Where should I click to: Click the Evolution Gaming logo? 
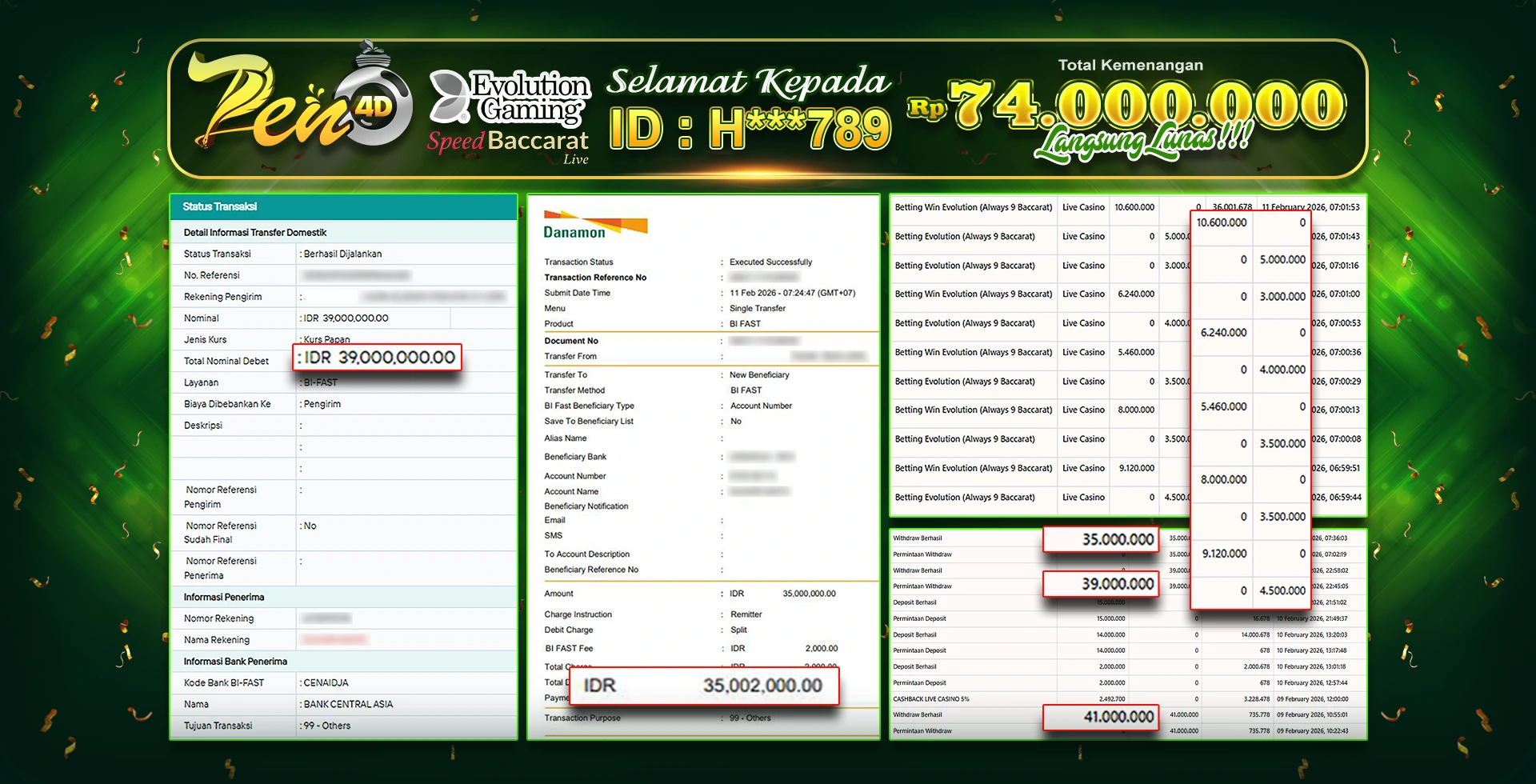point(510,98)
